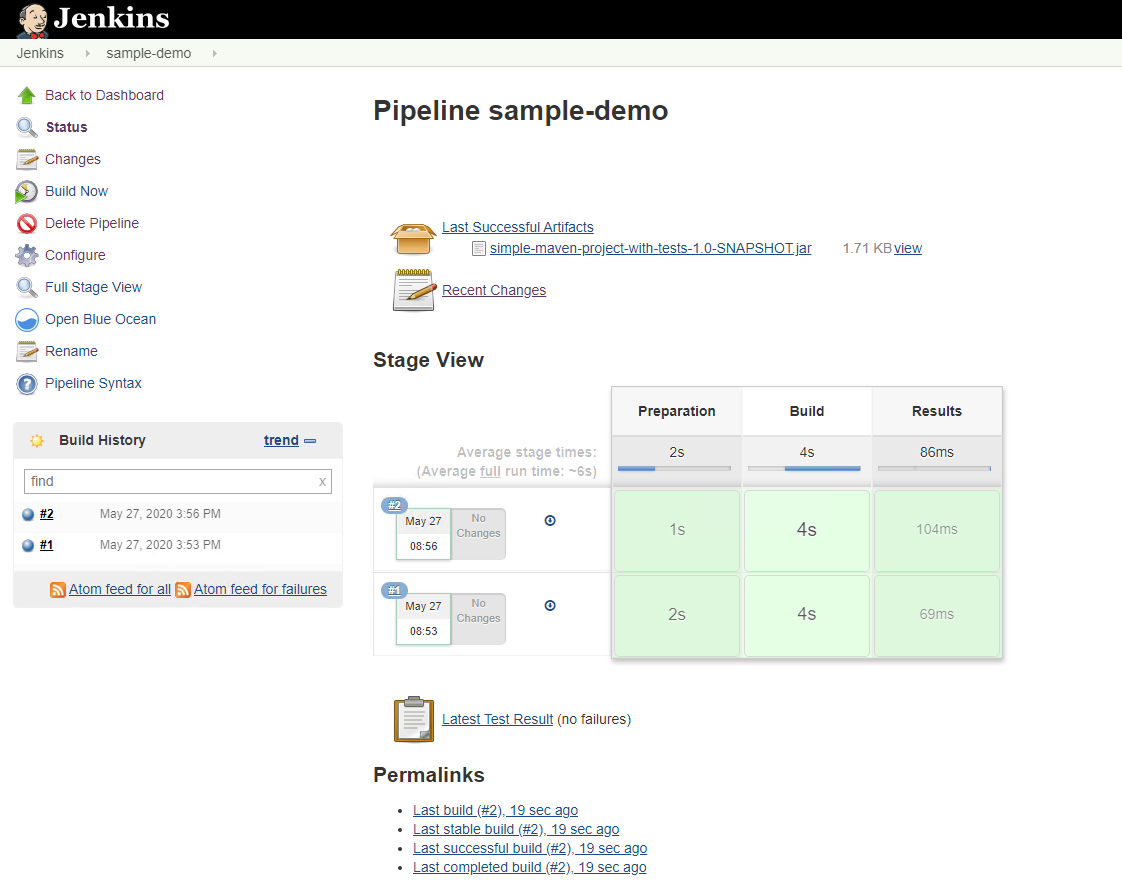Click the blue status ball for build #1
Screen dimensions: 1122x888
(x=28, y=545)
